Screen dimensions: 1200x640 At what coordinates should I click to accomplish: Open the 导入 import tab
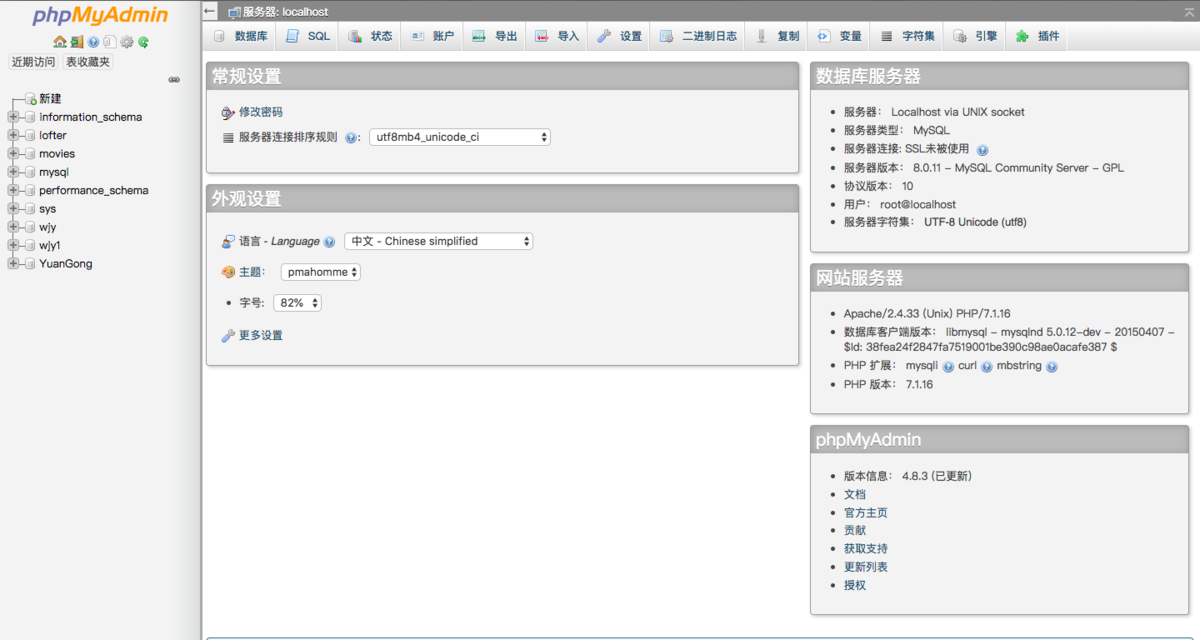[557, 36]
